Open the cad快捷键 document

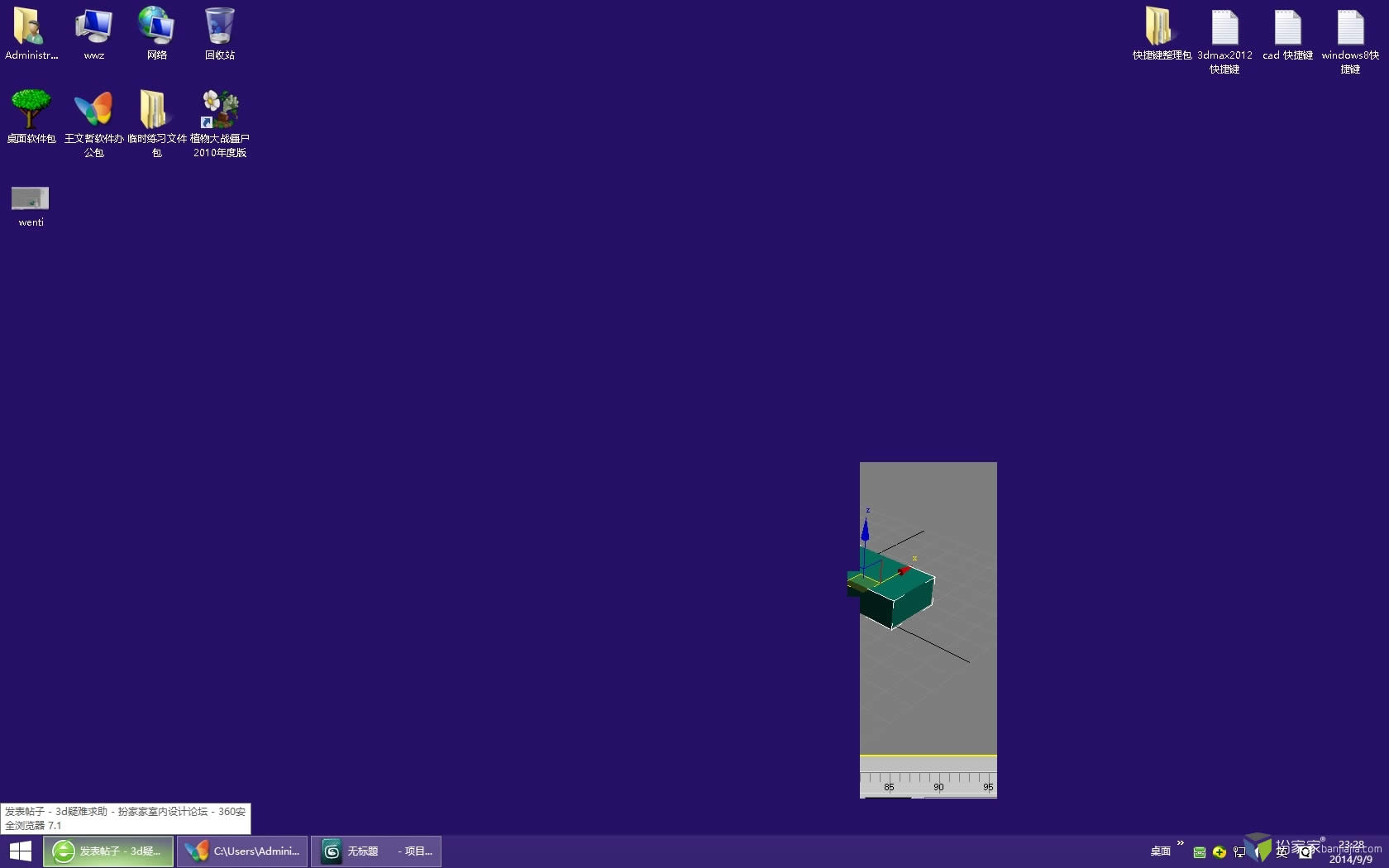click(1286, 25)
